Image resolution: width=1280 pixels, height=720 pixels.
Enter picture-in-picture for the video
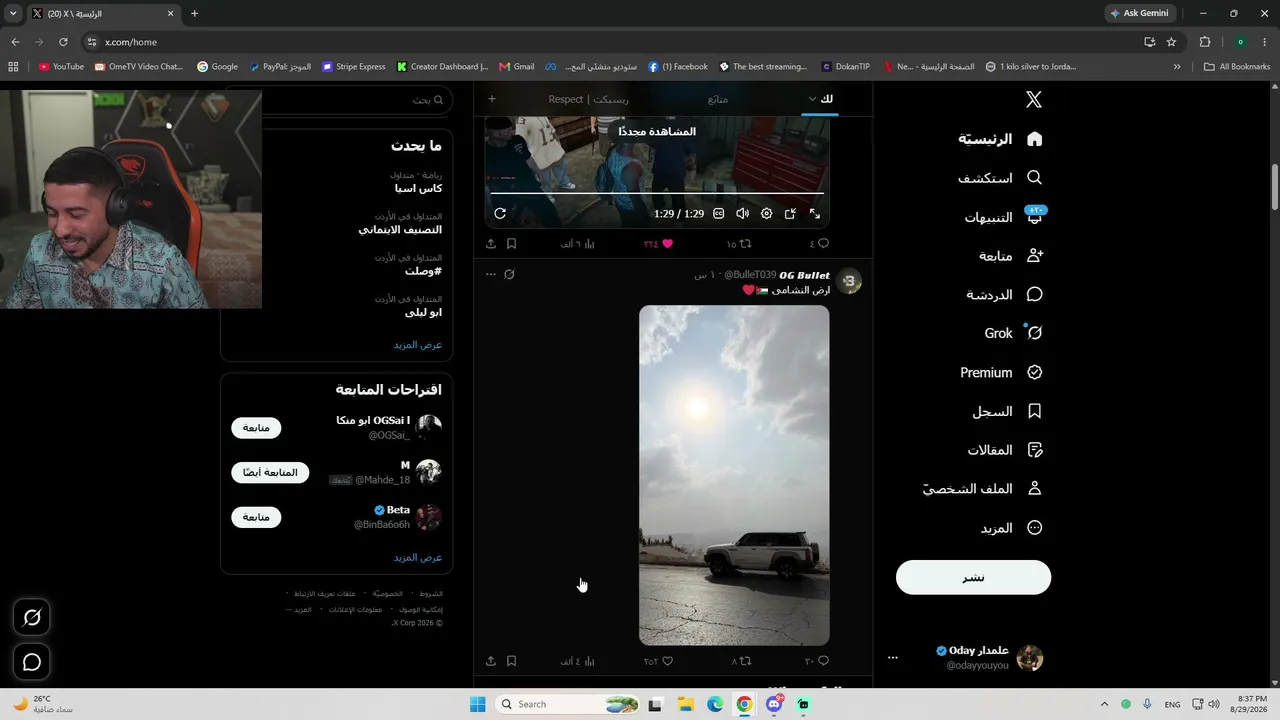point(790,213)
